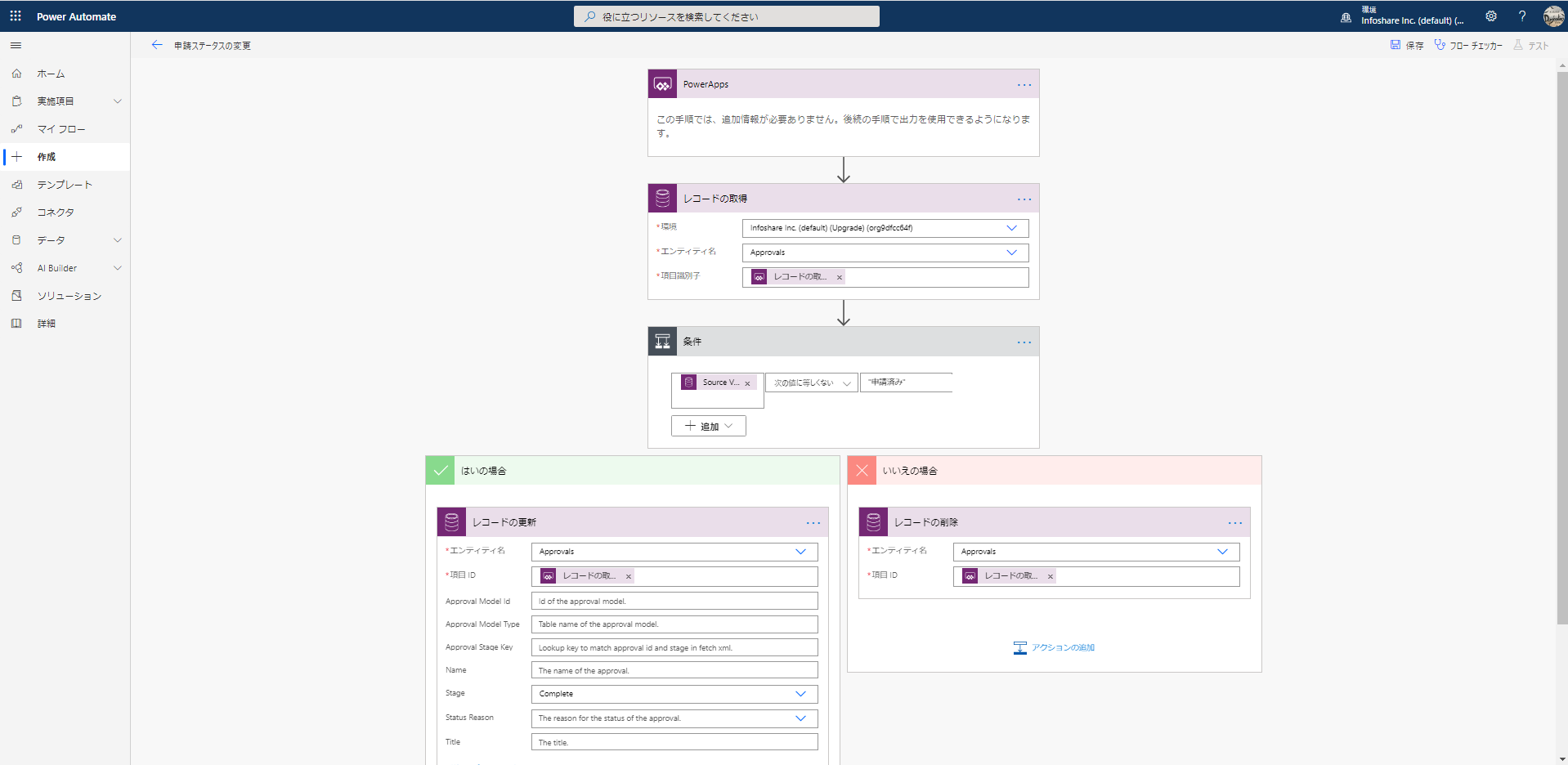
Task: Open the レコードの更新 card ellipsis menu
Action: click(x=813, y=523)
